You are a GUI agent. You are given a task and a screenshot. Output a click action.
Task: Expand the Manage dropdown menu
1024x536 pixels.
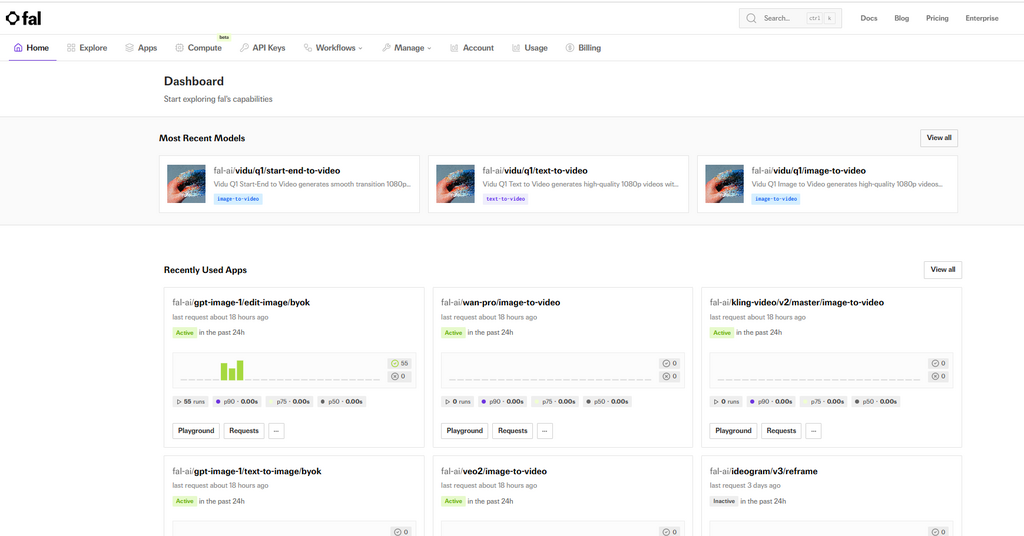tap(407, 48)
